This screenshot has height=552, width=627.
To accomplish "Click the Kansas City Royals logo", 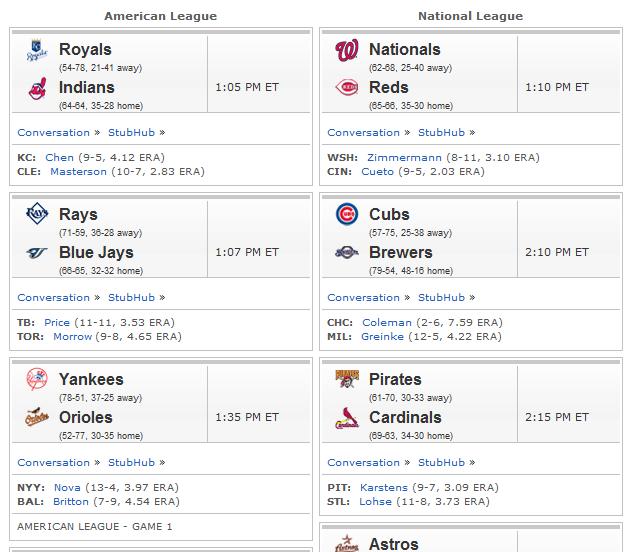I will [37, 50].
